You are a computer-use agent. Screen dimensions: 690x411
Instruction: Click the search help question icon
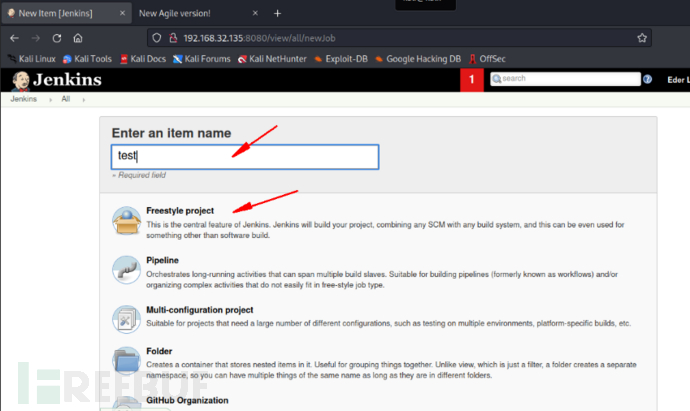[x=647, y=79]
